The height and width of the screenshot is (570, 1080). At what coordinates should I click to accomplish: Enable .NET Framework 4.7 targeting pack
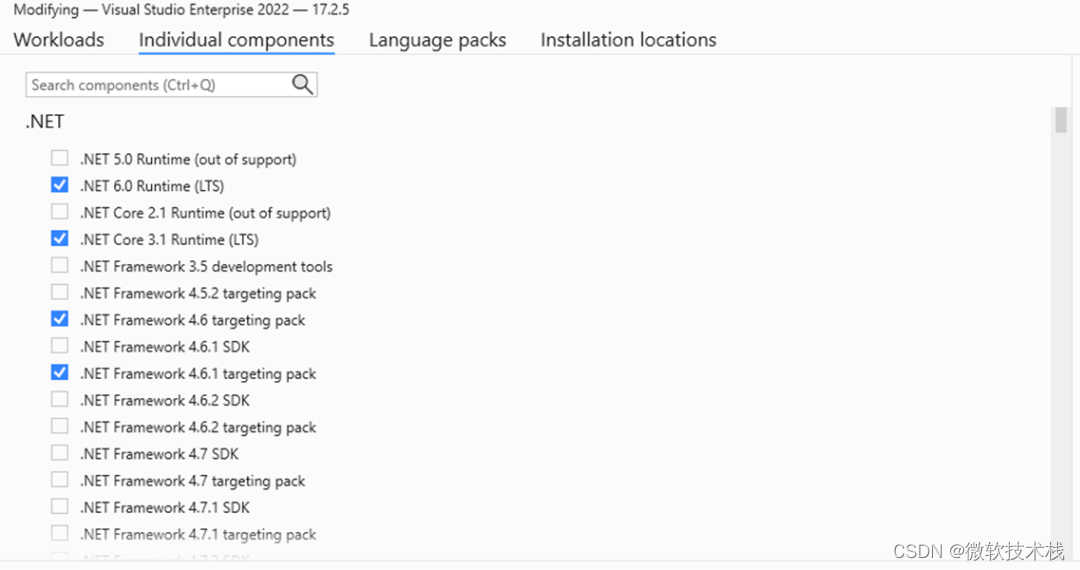tap(60, 481)
